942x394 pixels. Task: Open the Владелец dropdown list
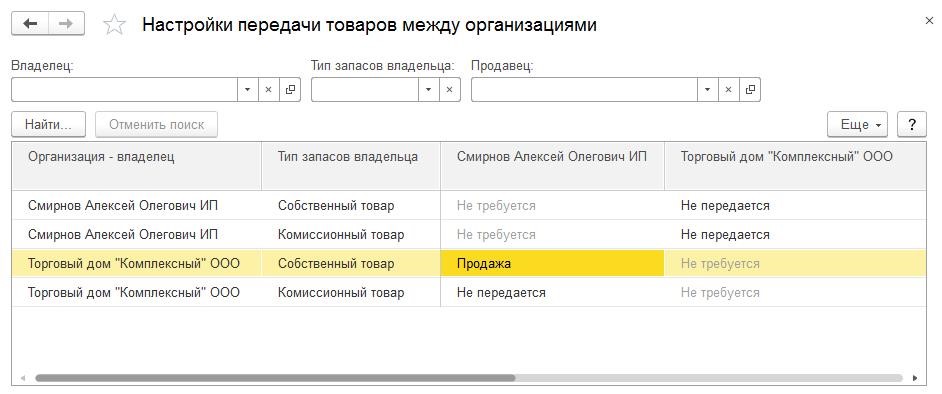248,89
